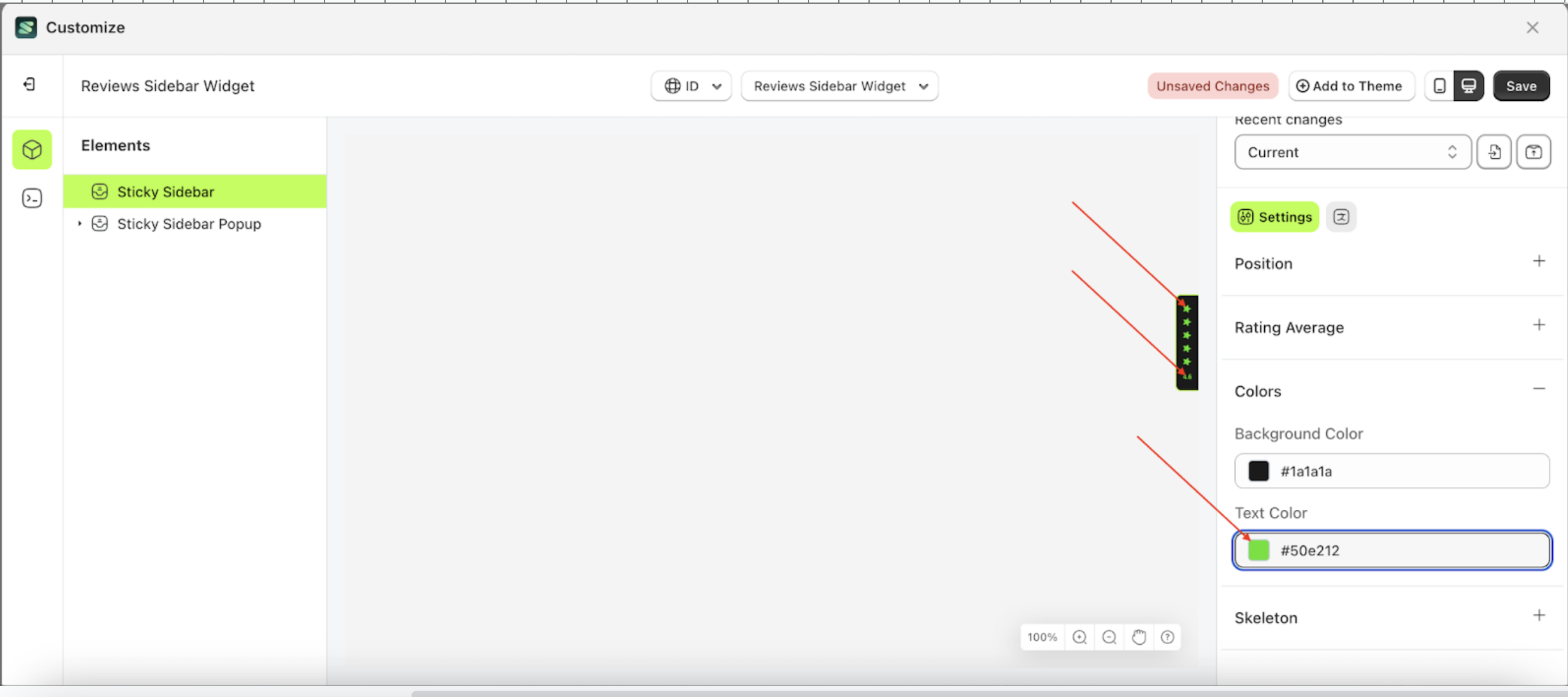
Task: Expand the Sticky Sidebar Popup element
Action: 79,223
